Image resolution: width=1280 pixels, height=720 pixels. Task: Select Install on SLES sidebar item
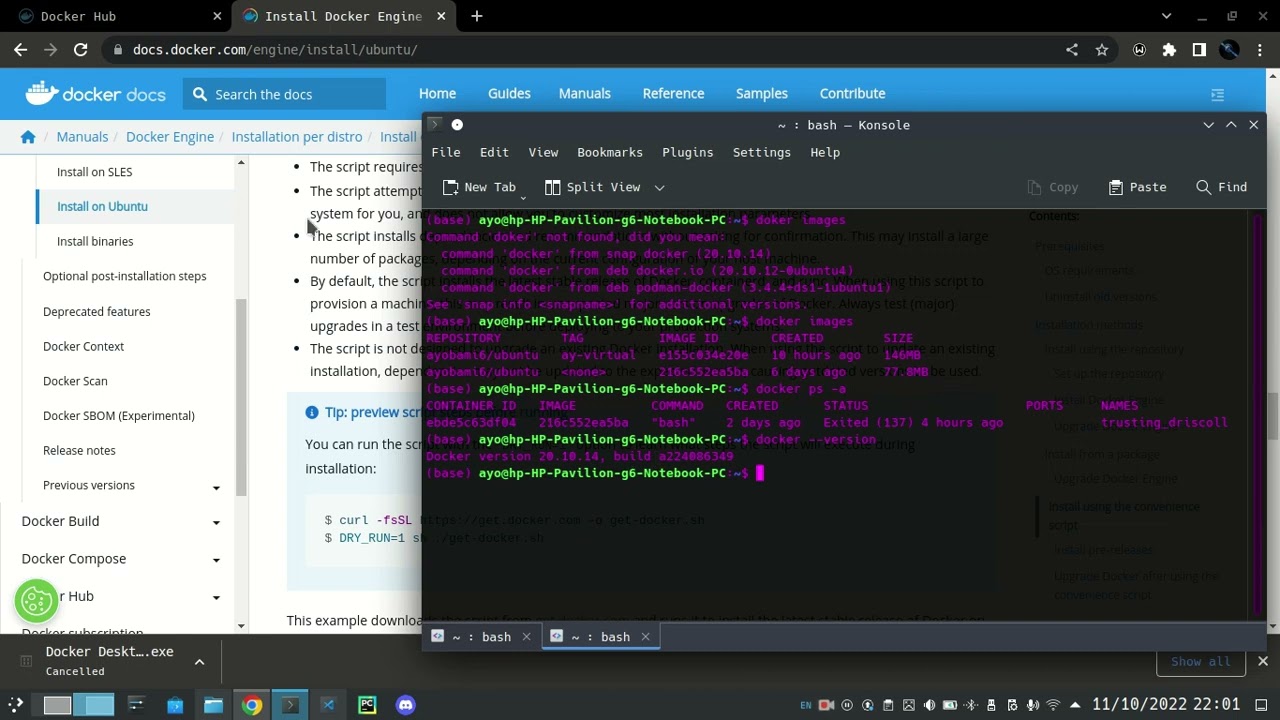[x=94, y=172]
